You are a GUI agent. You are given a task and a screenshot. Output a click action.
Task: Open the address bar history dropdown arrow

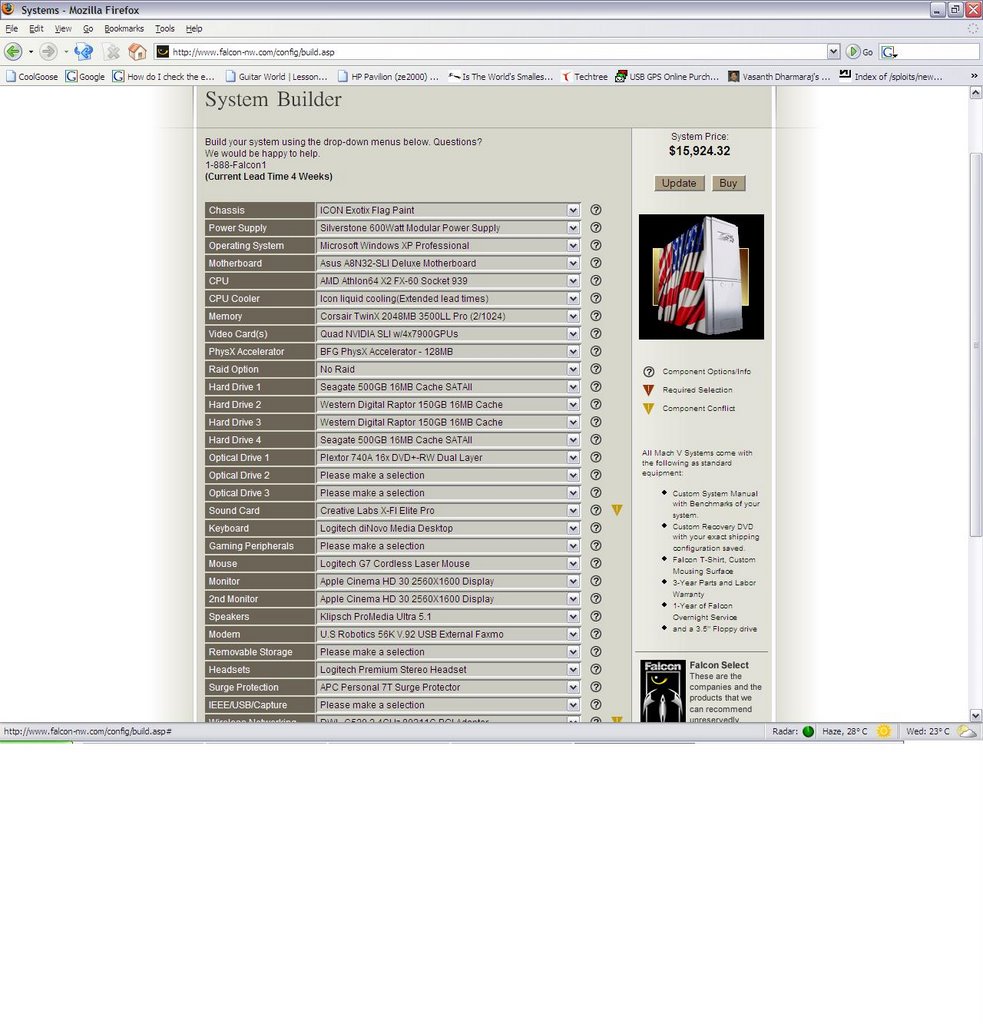click(x=833, y=52)
